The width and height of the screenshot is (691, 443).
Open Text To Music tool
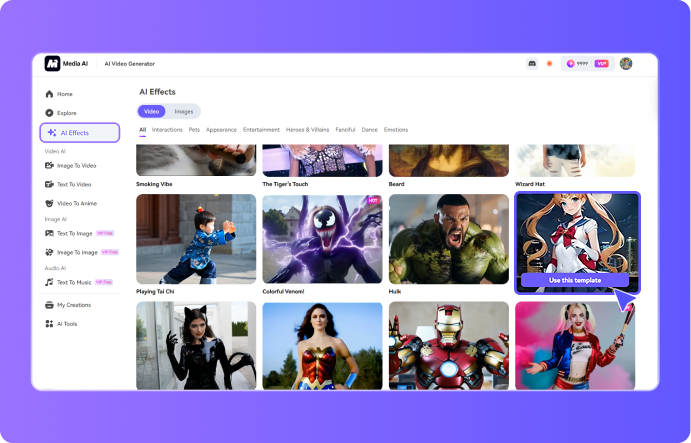pos(68,282)
